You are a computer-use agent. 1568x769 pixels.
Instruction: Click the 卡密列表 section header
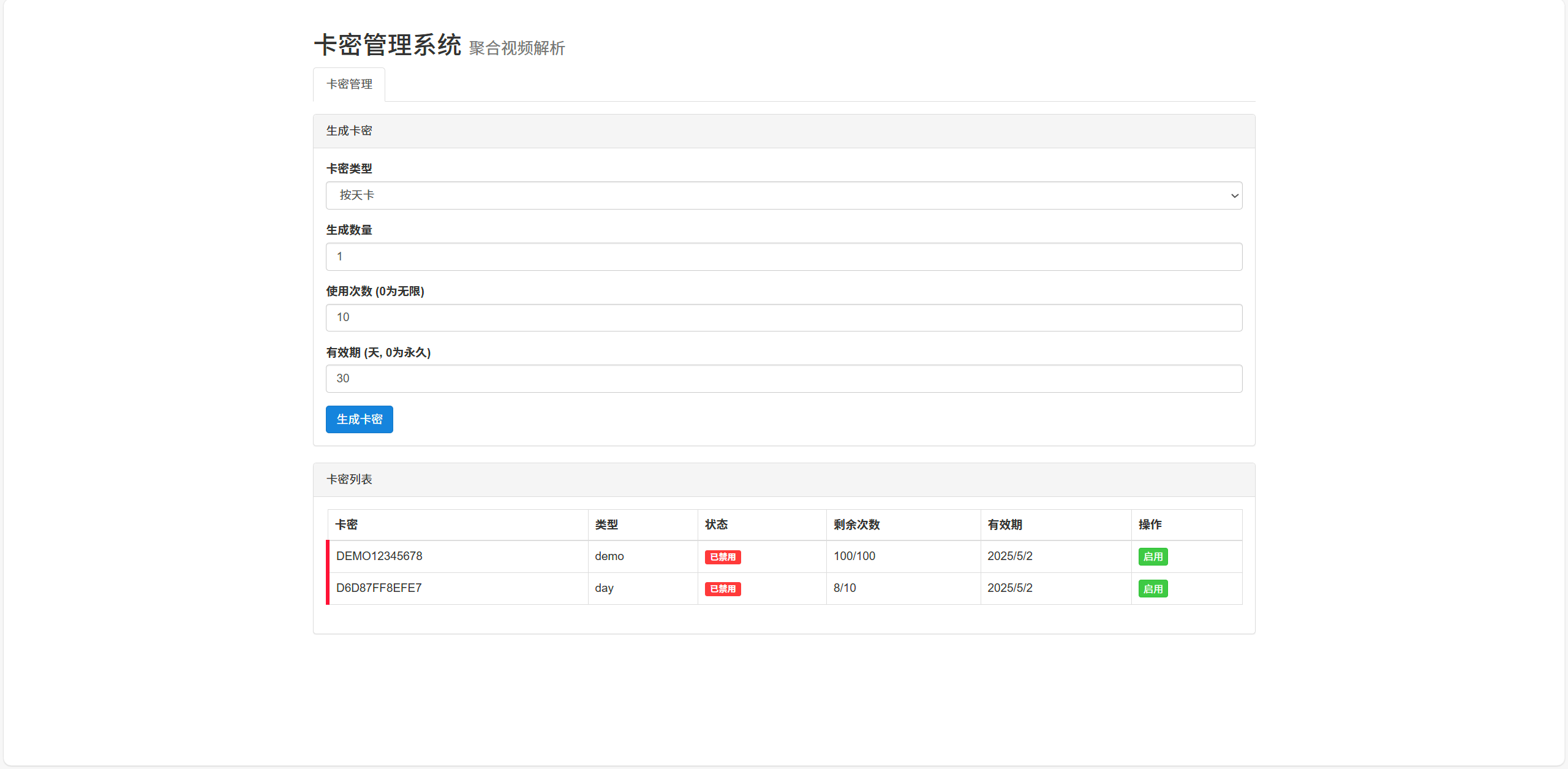coord(349,479)
